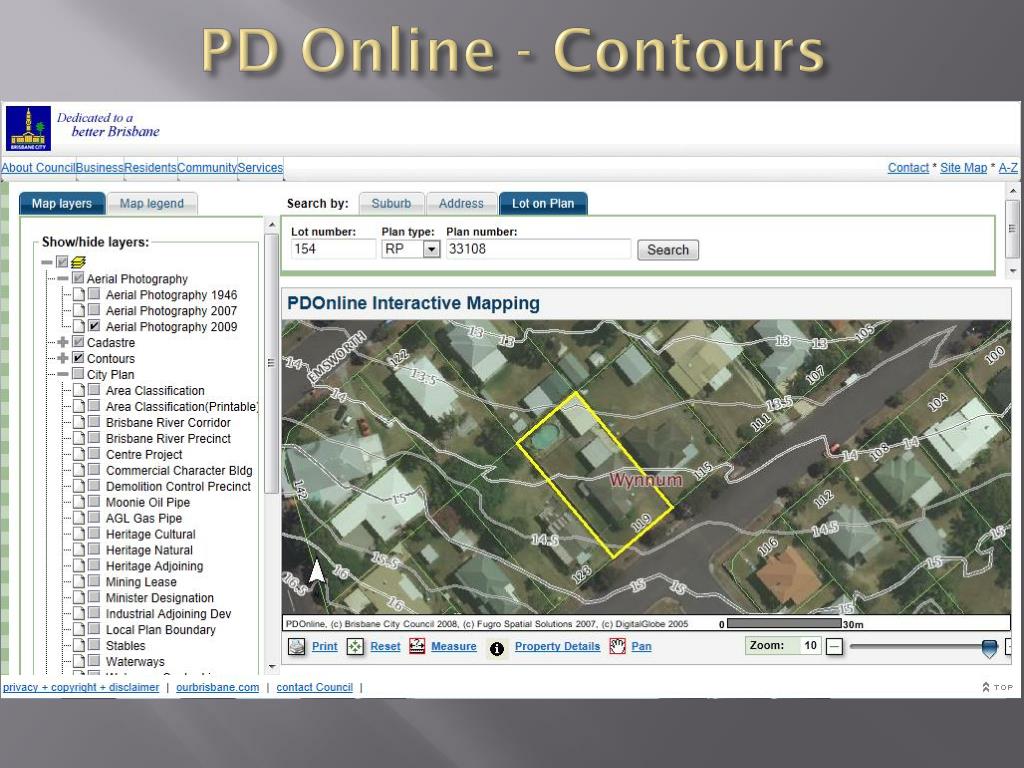Click the north arrow on the map
This screenshot has width=1024, height=768.
(317, 571)
